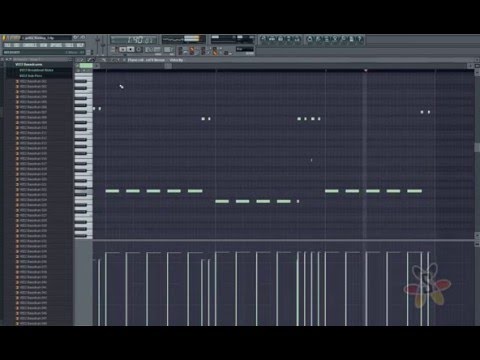Open the FILE menu

tap(7, 45)
